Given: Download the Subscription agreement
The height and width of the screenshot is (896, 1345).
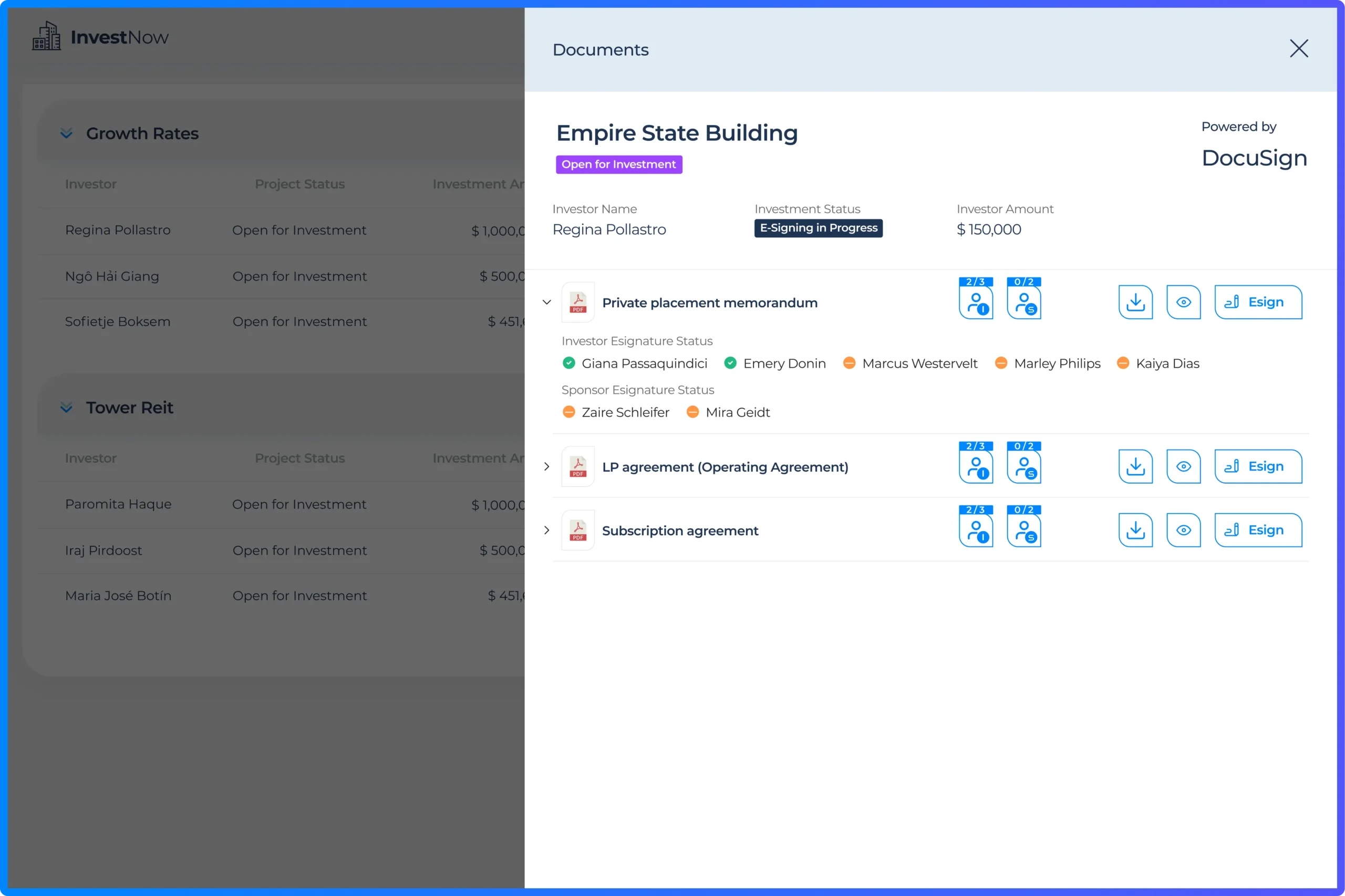Looking at the screenshot, I should [x=1135, y=530].
